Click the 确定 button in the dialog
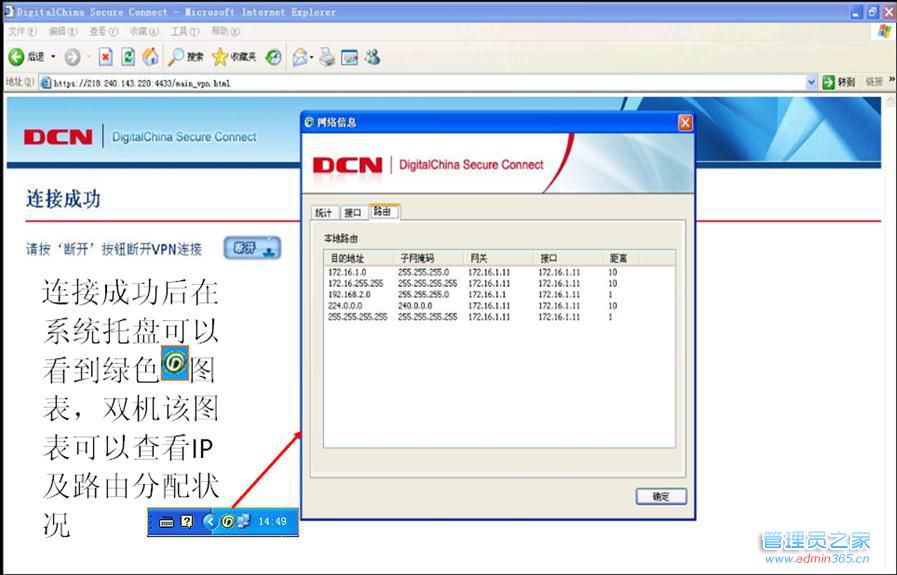897x575 pixels. (661, 497)
